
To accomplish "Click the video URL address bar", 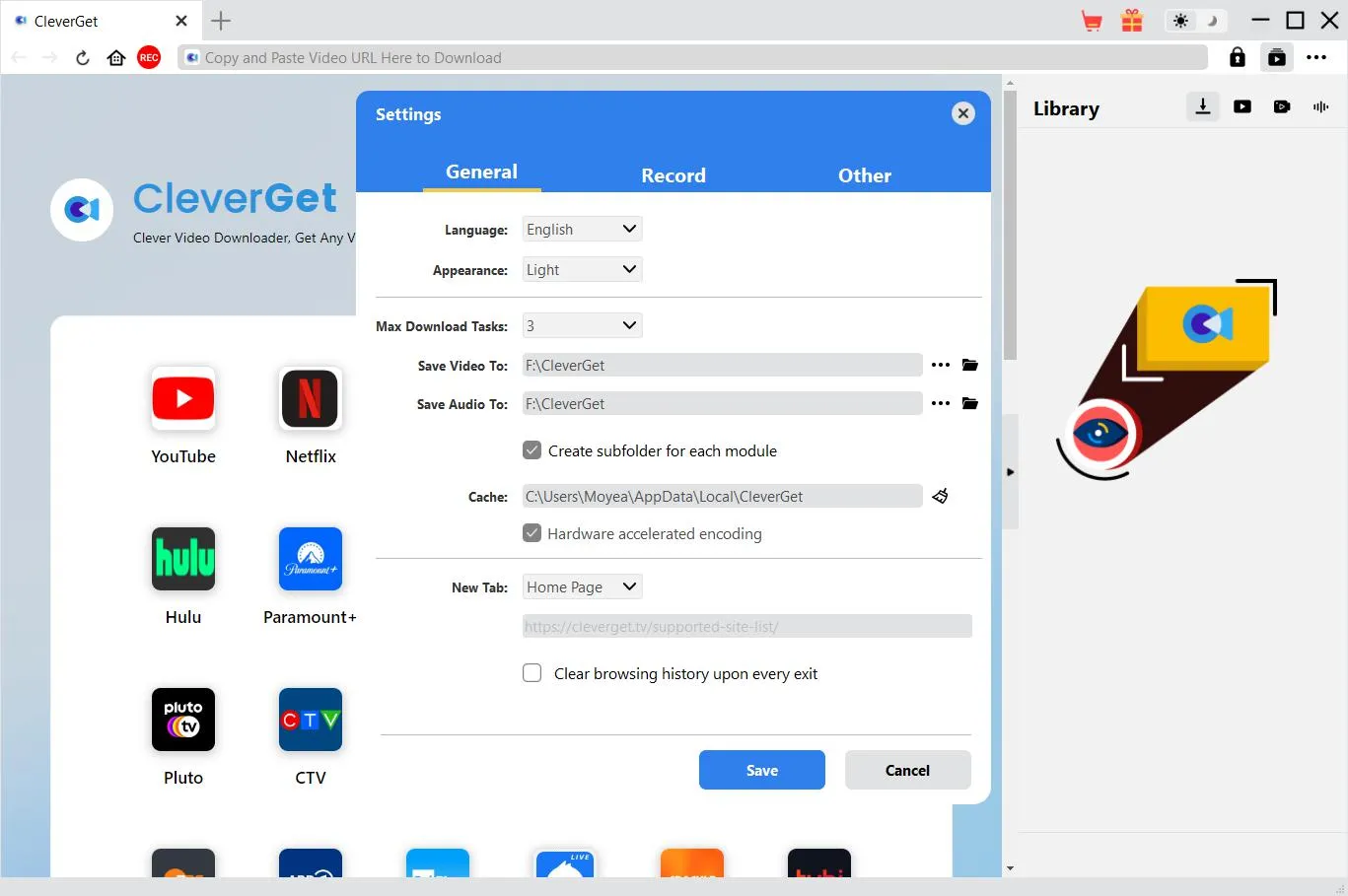I will [x=690, y=58].
